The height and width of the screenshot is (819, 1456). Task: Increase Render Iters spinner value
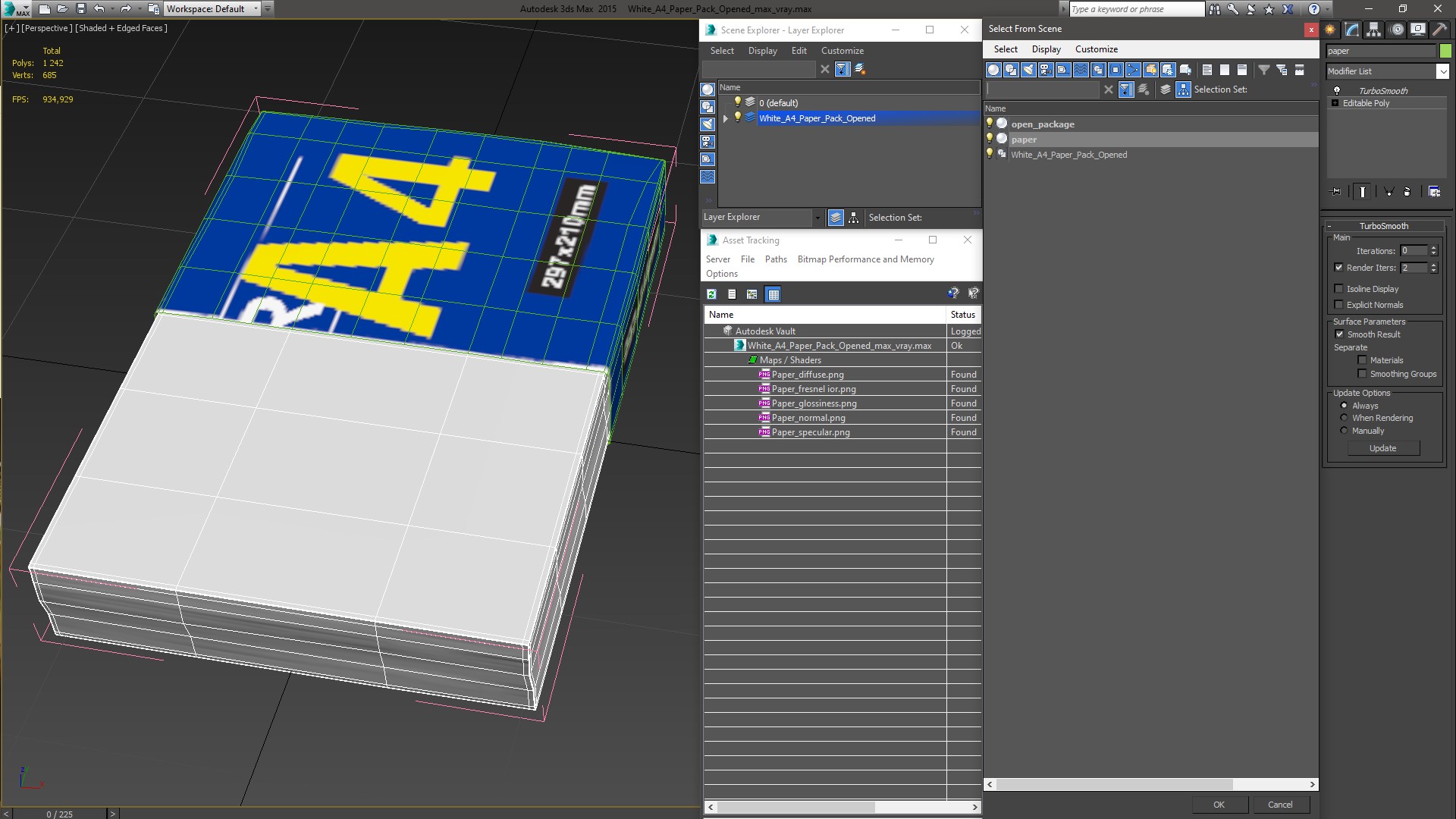point(1433,265)
